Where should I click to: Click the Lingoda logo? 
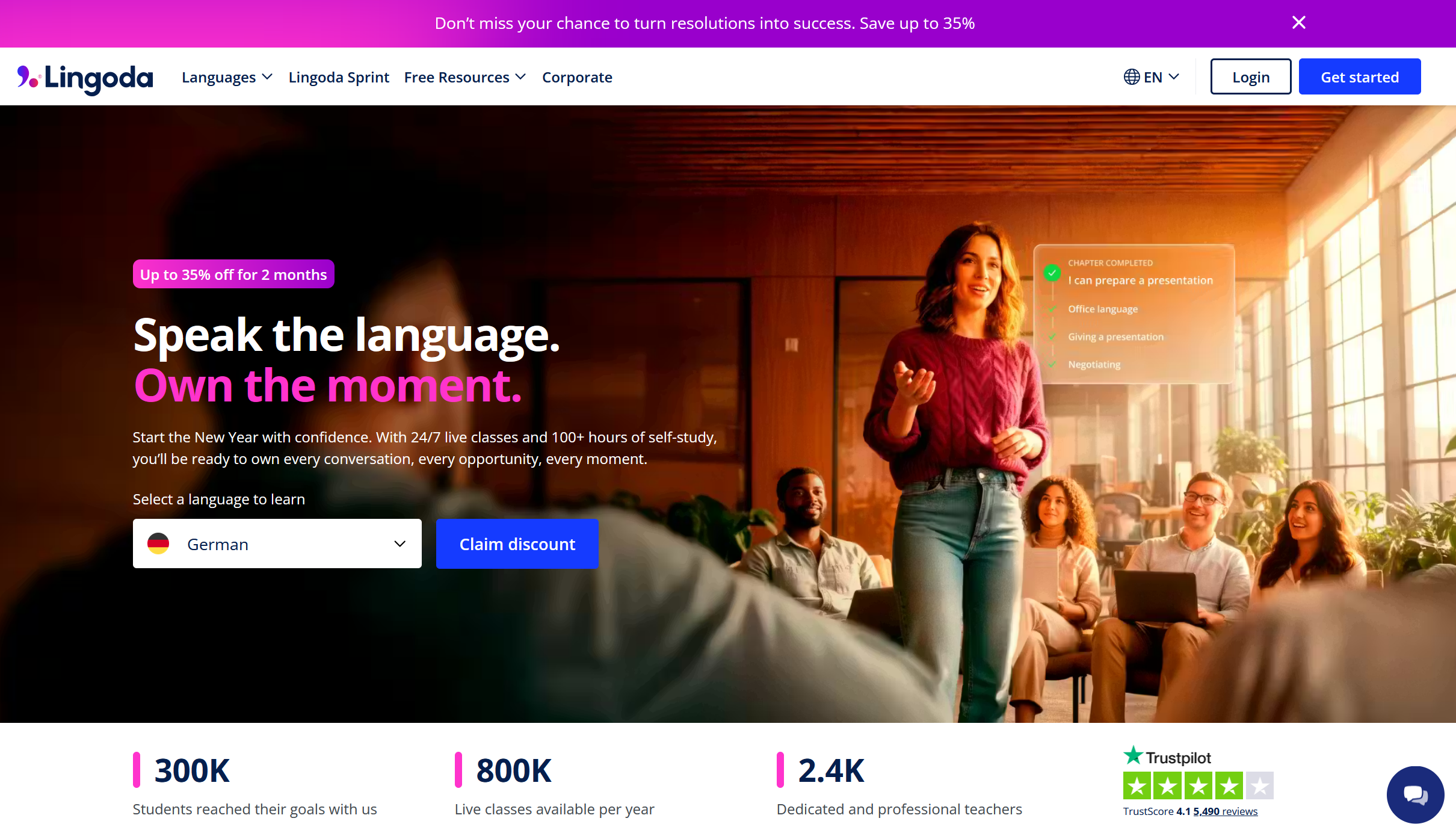(x=85, y=78)
